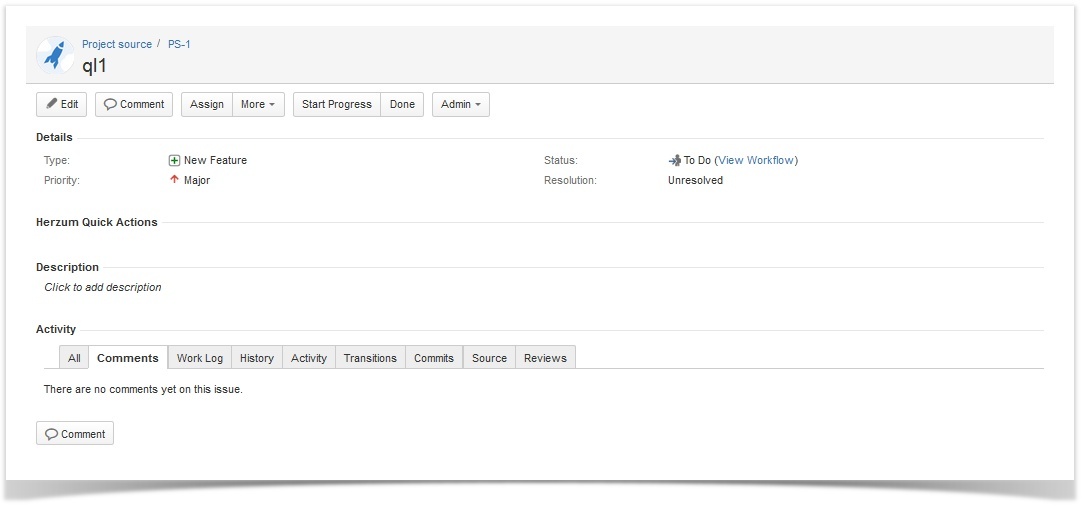This screenshot has height=509, width=1088.
Task: Open the Admin dropdown menu
Action: point(460,104)
